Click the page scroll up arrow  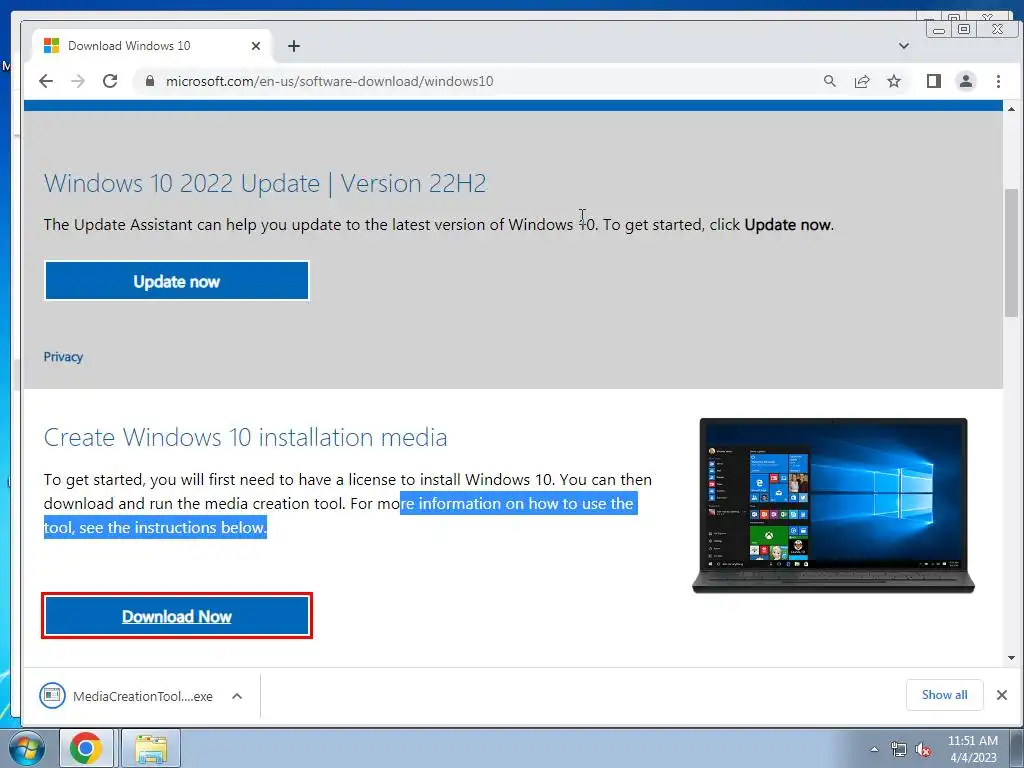click(1012, 108)
